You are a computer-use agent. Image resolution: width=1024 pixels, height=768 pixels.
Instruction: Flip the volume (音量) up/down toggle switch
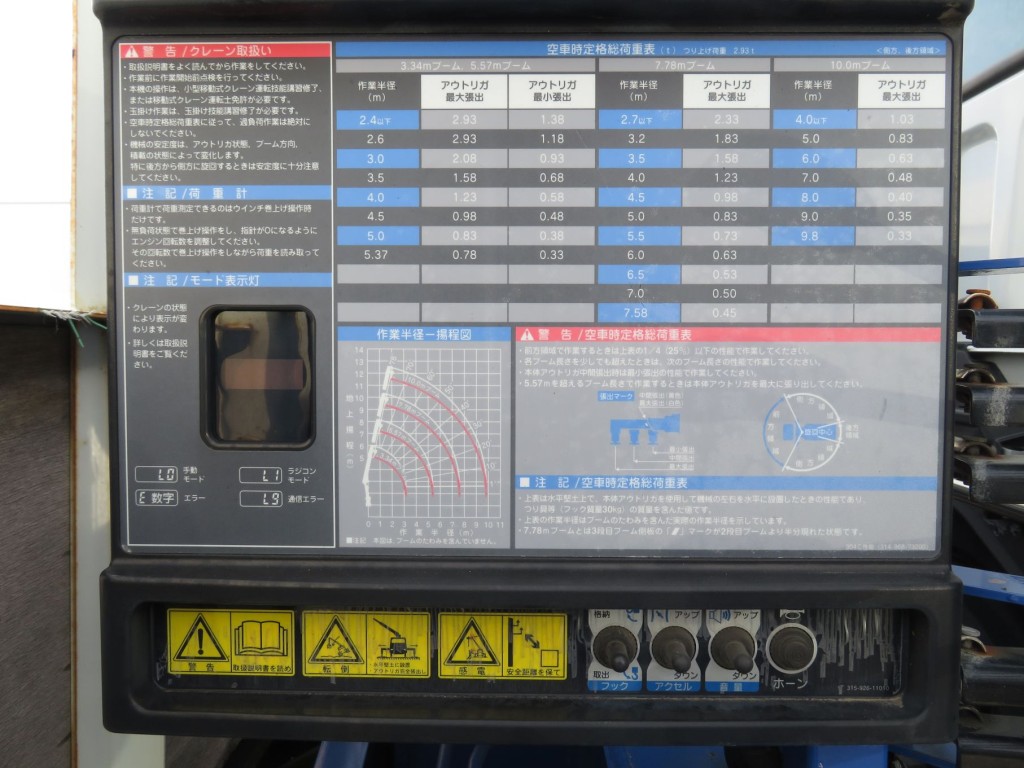[x=733, y=648]
